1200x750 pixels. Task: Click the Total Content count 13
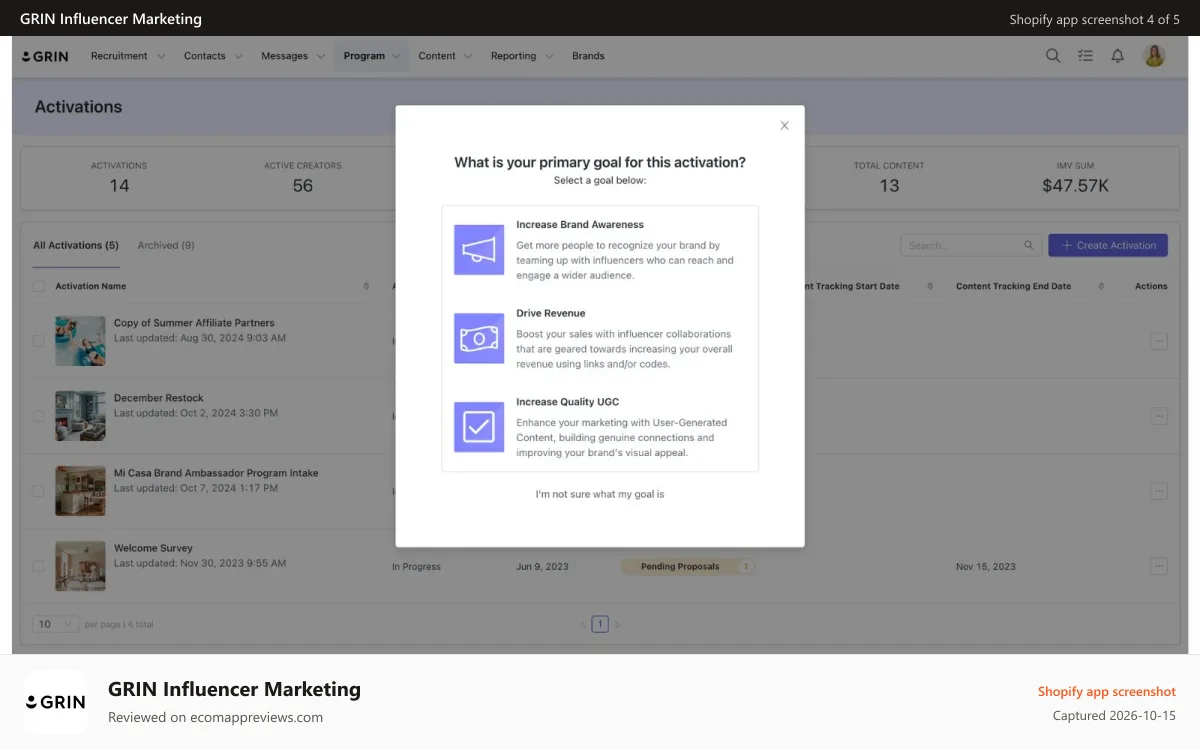(889, 186)
